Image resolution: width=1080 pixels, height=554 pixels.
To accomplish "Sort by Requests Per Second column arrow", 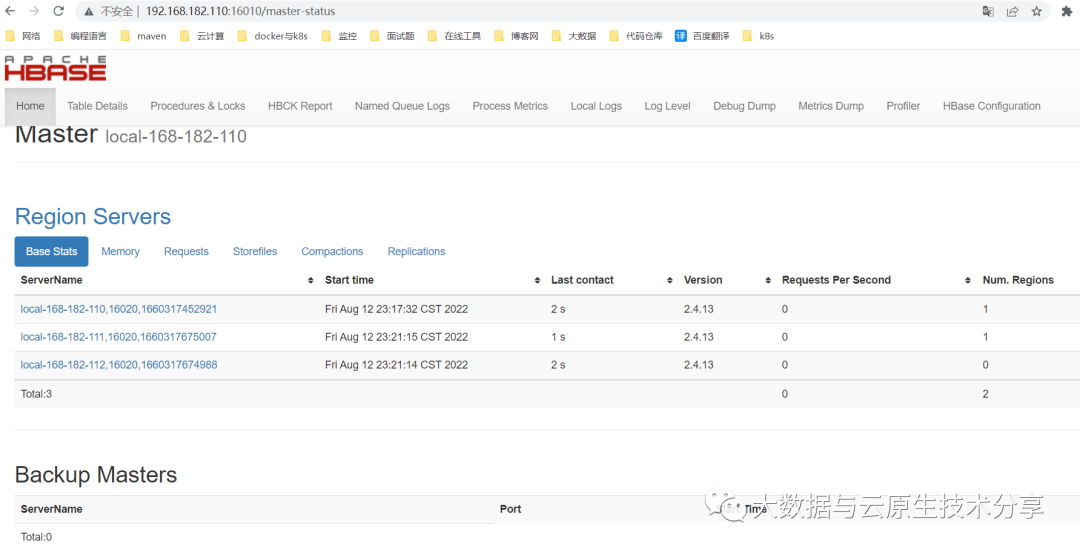I will pyautogui.click(x=968, y=280).
